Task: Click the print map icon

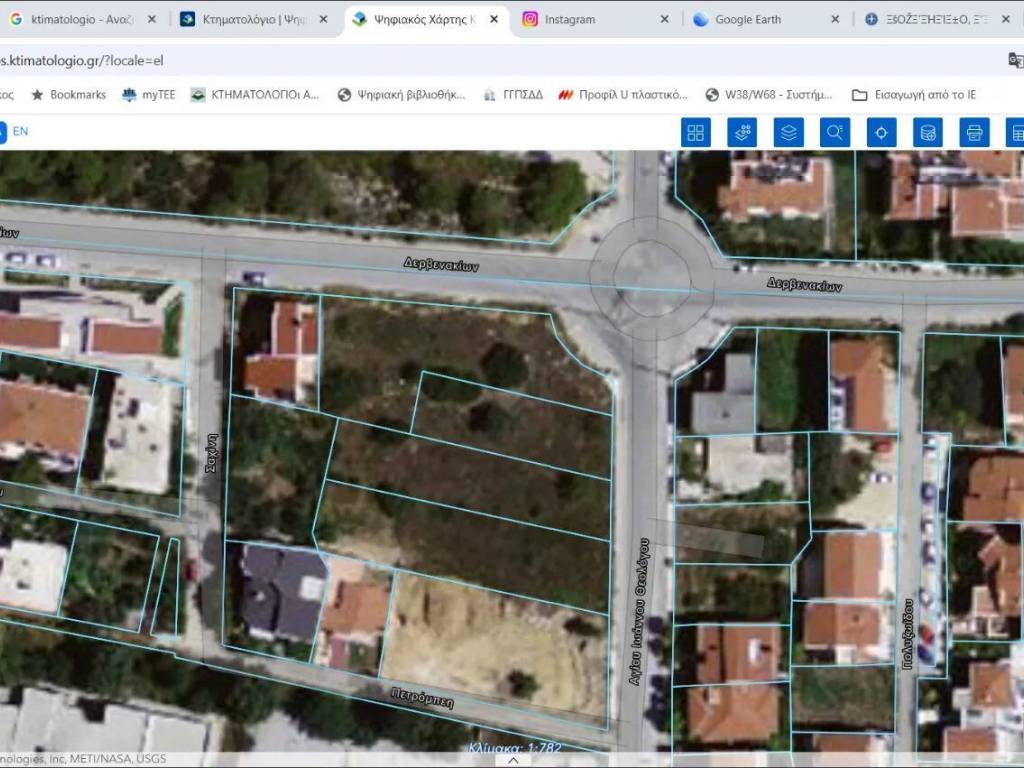Action: tap(974, 132)
